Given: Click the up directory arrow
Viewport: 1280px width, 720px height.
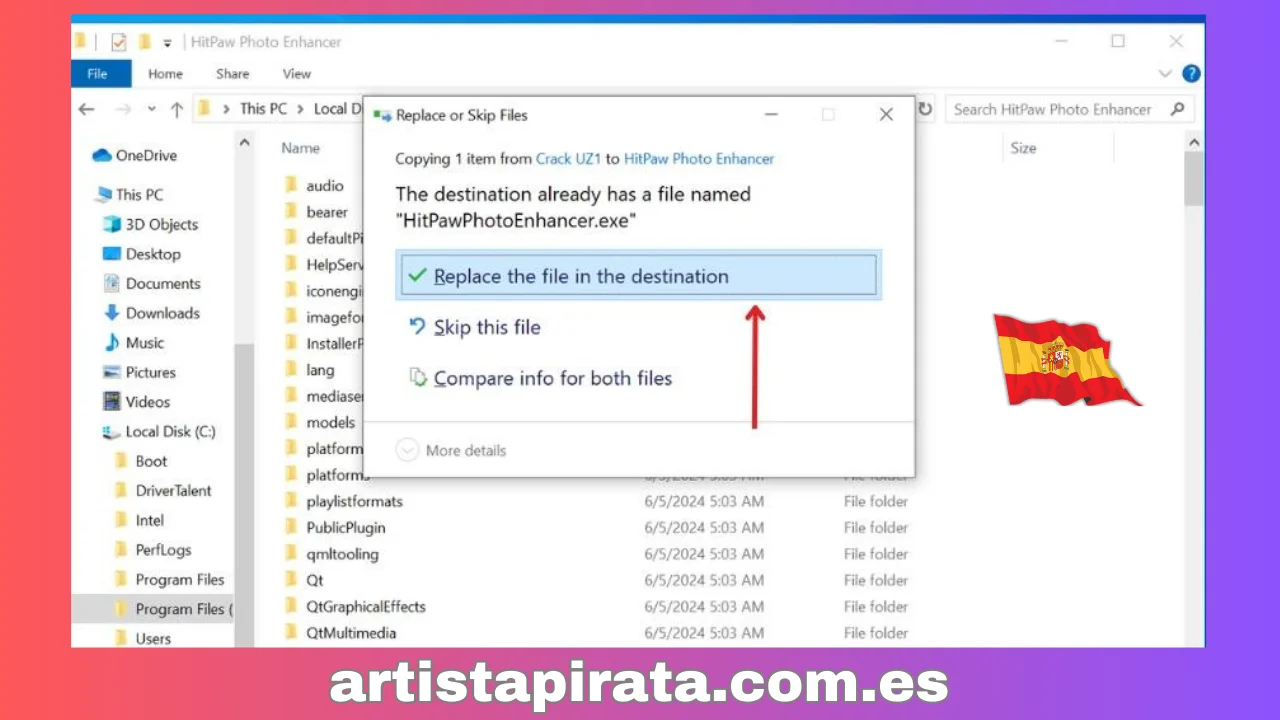Looking at the screenshot, I should (x=176, y=109).
